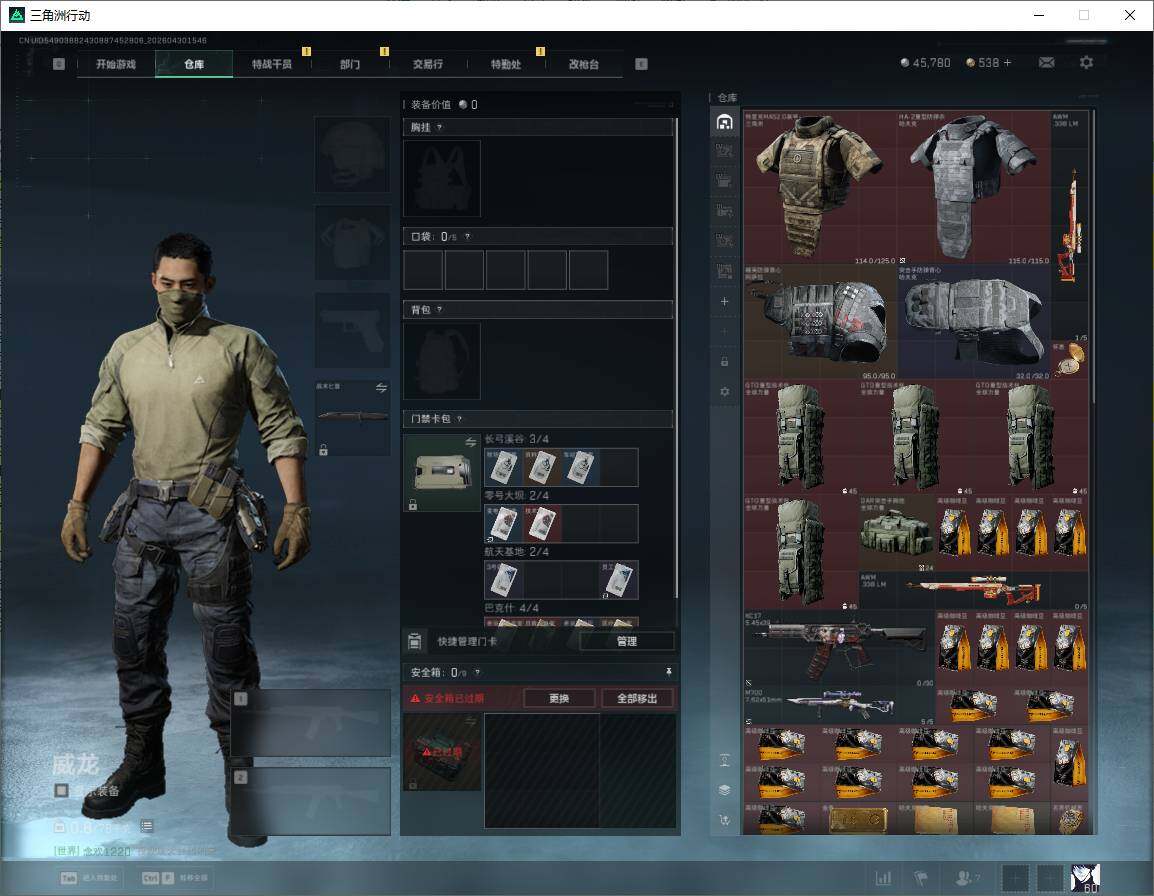1154x896 pixels.
Task: Click the 45,780 currency balance
Action: tap(925, 63)
